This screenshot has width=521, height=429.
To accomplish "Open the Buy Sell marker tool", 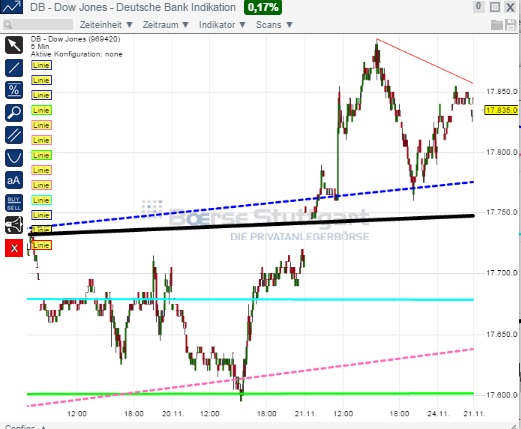I will [x=14, y=203].
